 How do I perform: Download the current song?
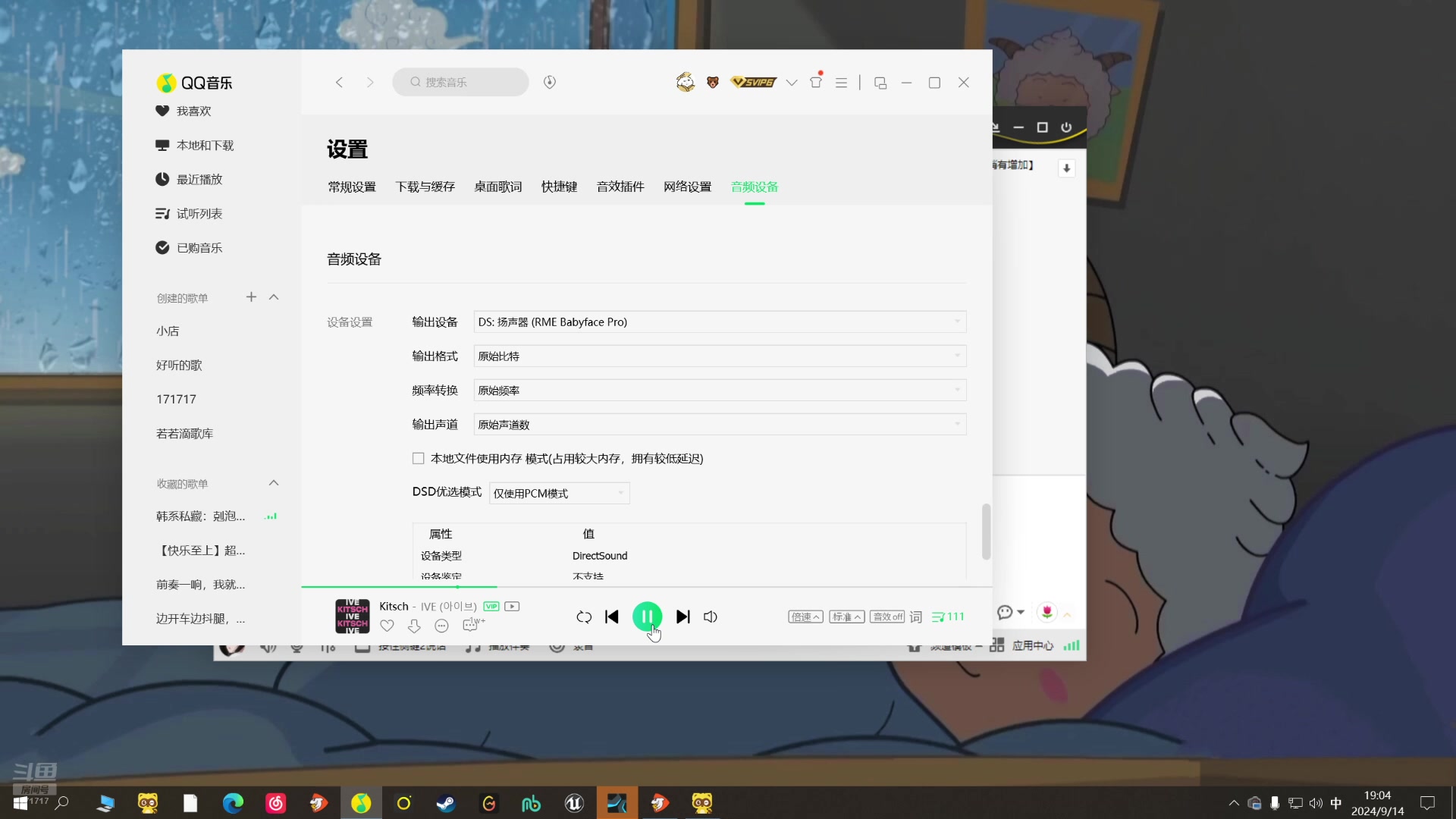point(414,626)
